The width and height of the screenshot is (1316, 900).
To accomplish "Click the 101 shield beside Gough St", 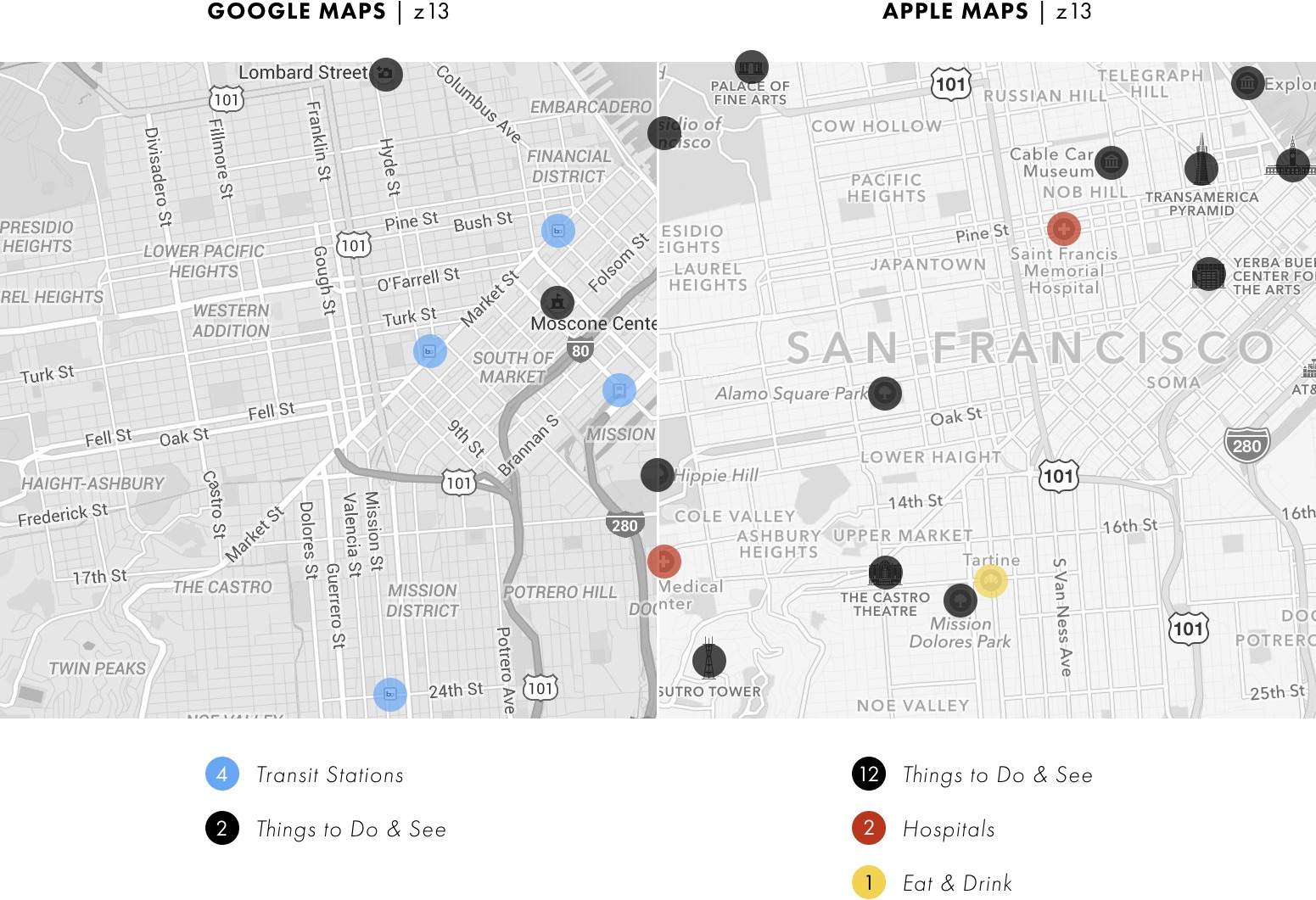I will [354, 245].
